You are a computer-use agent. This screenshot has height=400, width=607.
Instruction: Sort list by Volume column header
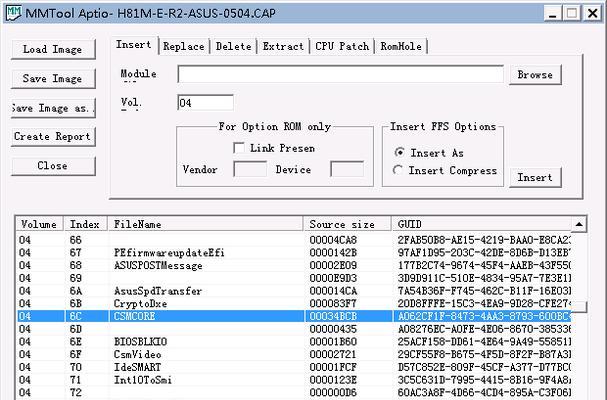click(39, 224)
